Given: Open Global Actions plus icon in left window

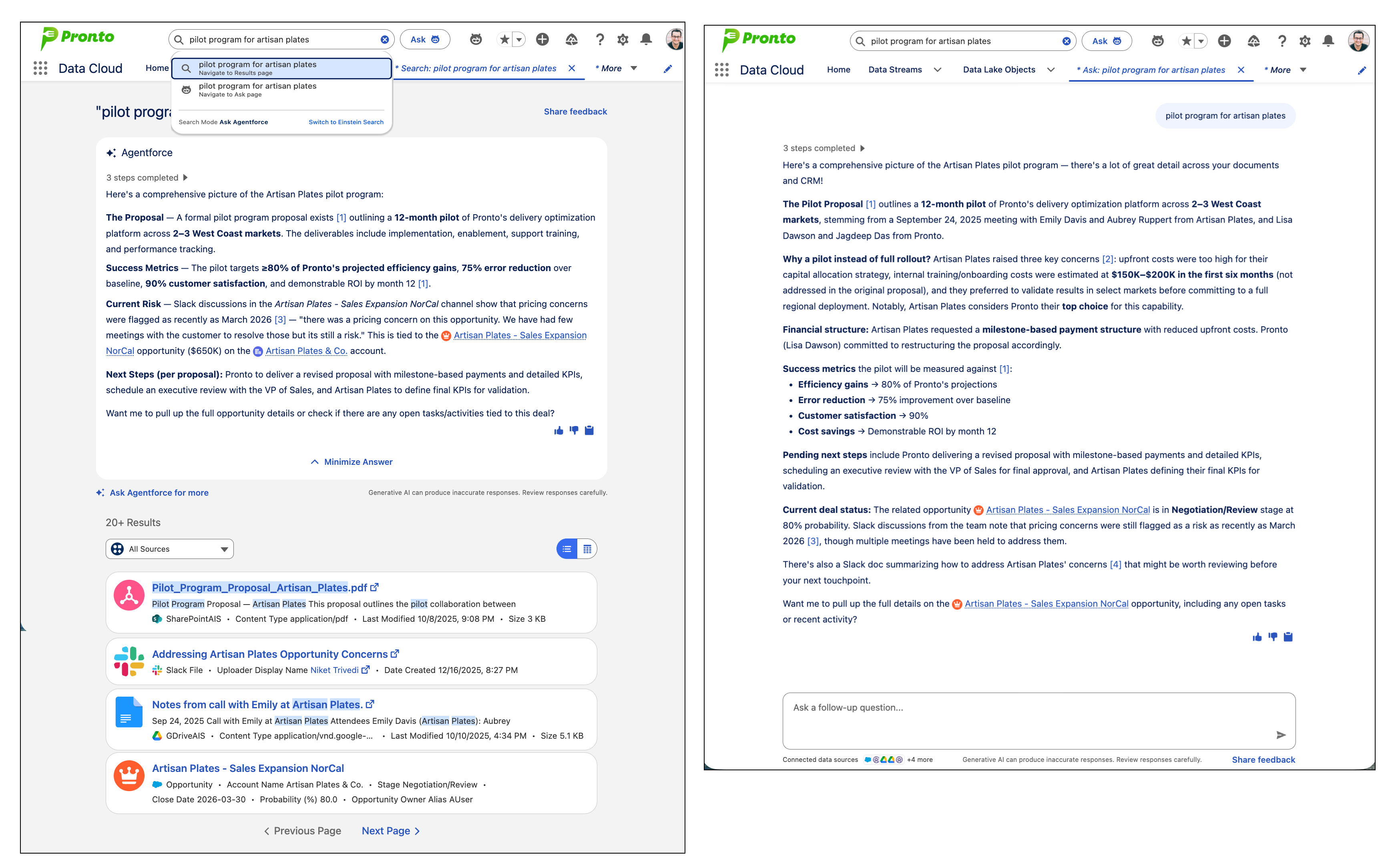Looking at the screenshot, I should 542,40.
